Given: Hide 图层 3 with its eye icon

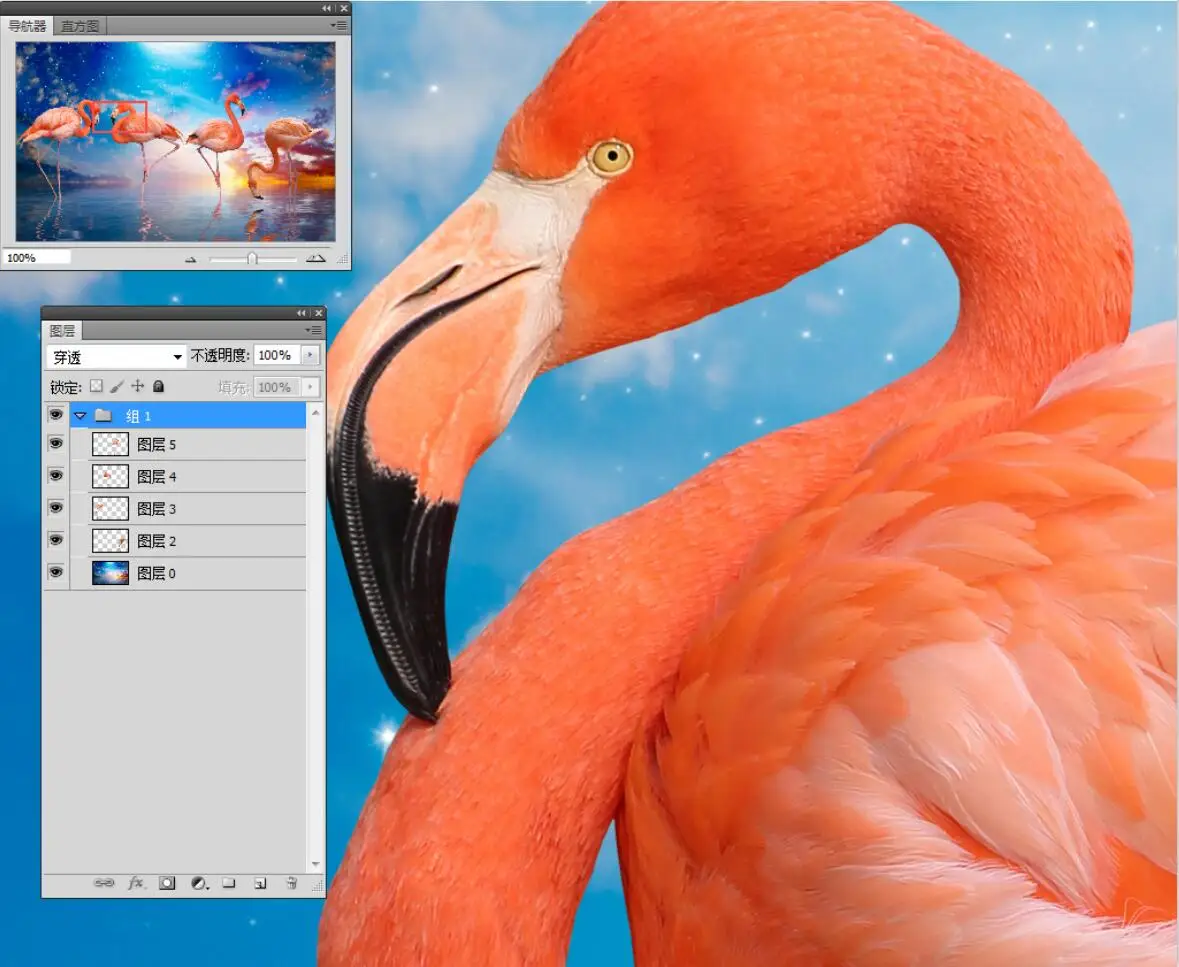Looking at the screenshot, I should [56, 508].
